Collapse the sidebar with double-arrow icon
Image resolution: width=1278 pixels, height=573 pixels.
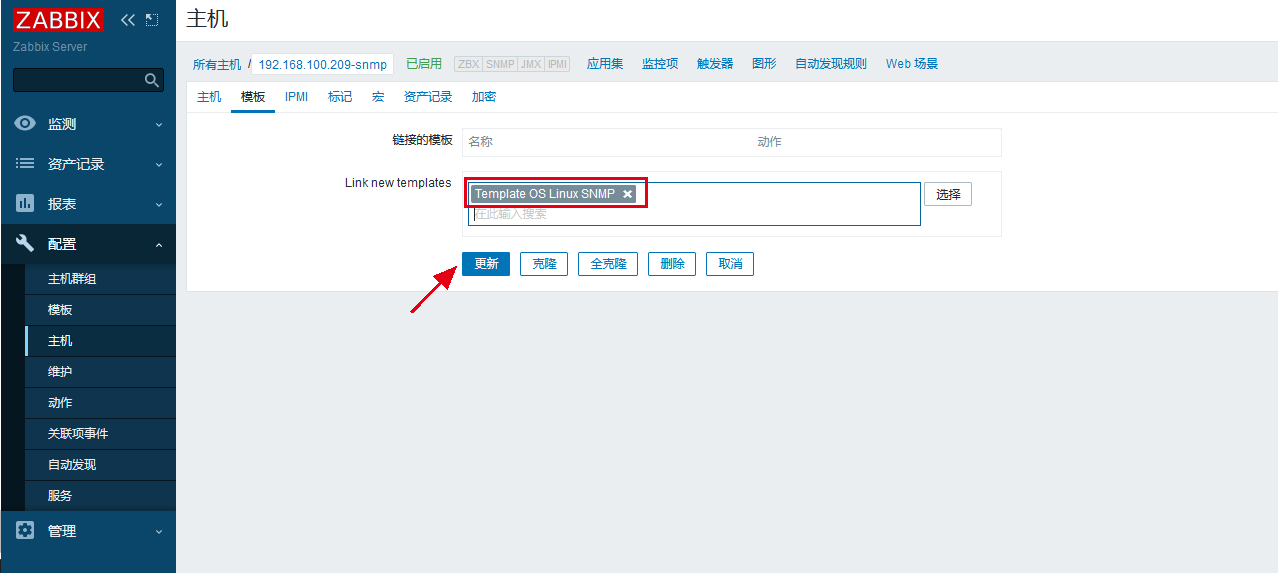[x=127, y=20]
